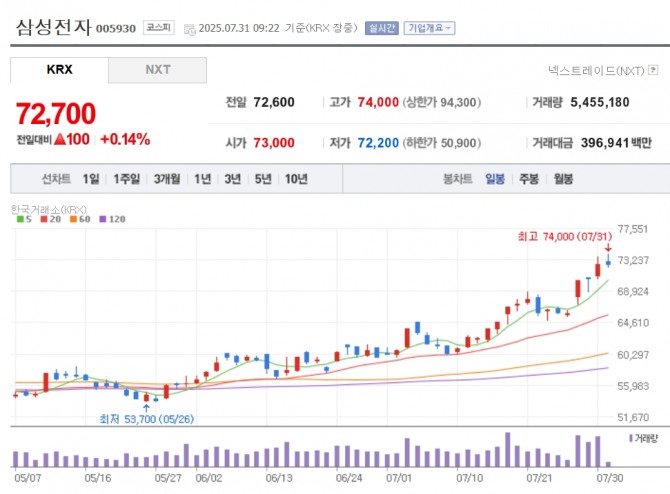The height and width of the screenshot is (494, 670).
Task: Click the 실시간 real-time badge
Action: click(381, 28)
